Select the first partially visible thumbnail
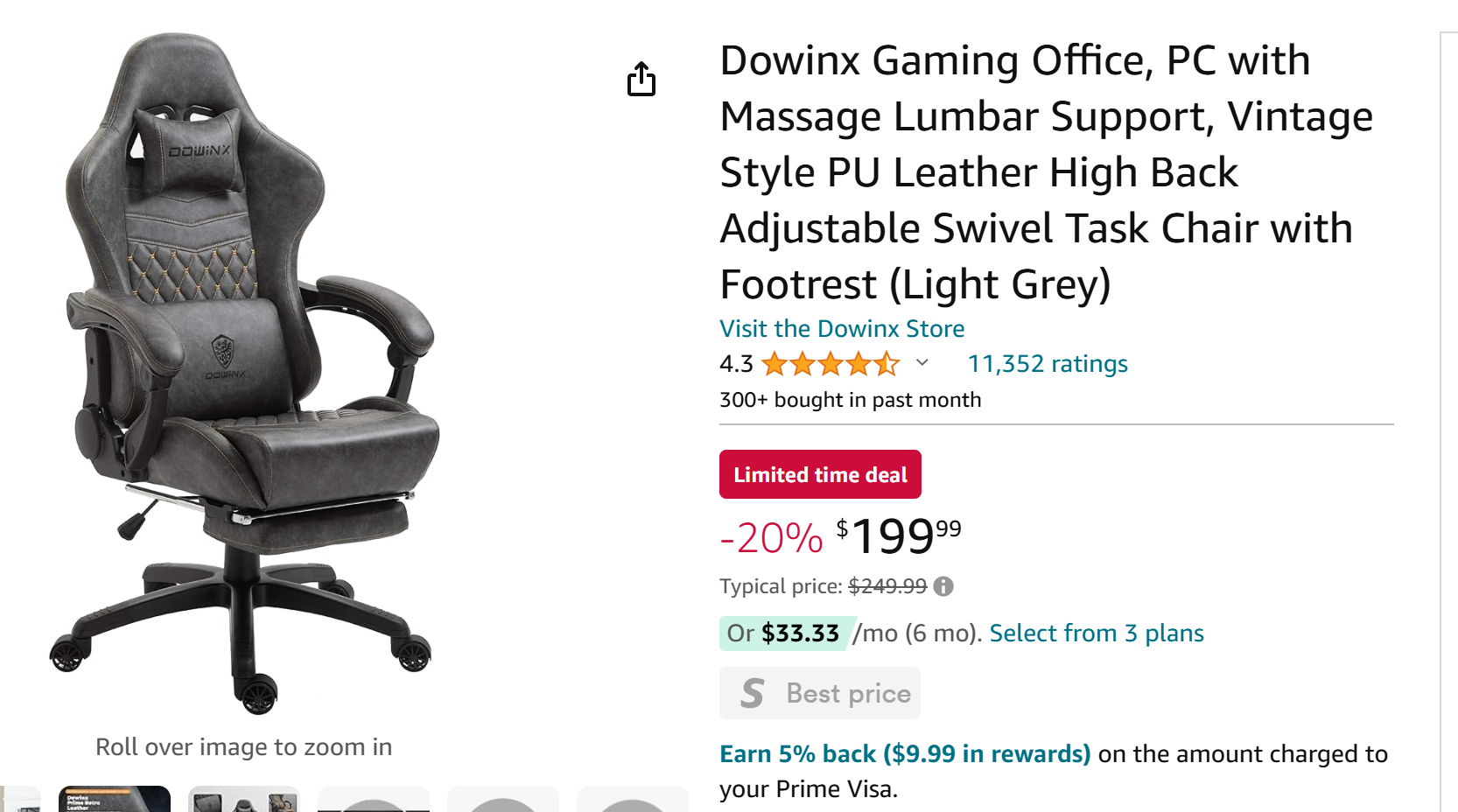 tap(19, 800)
